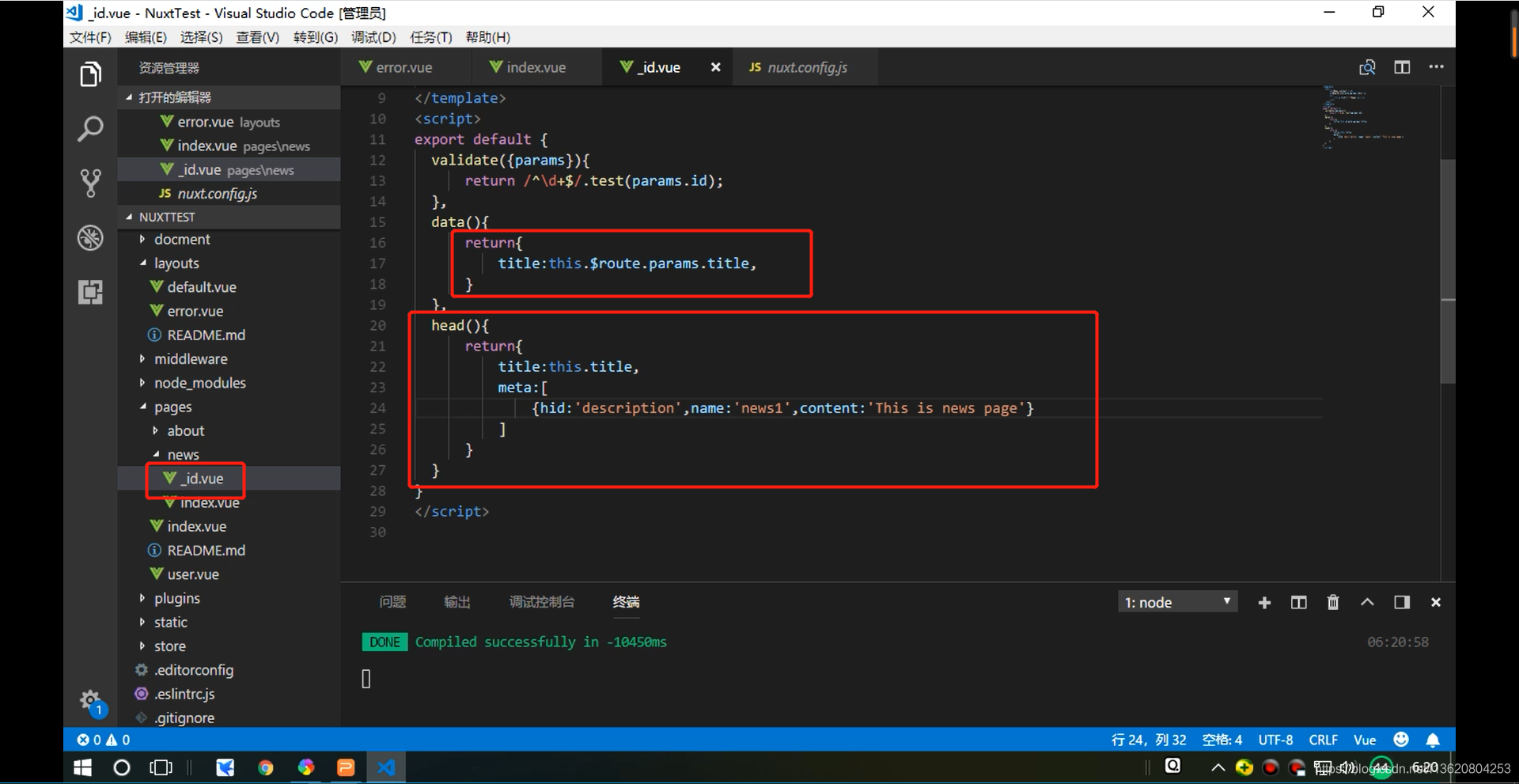The image size is (1519, 784).
Task: Open the Search view in the activity bar
Action: 90,128
